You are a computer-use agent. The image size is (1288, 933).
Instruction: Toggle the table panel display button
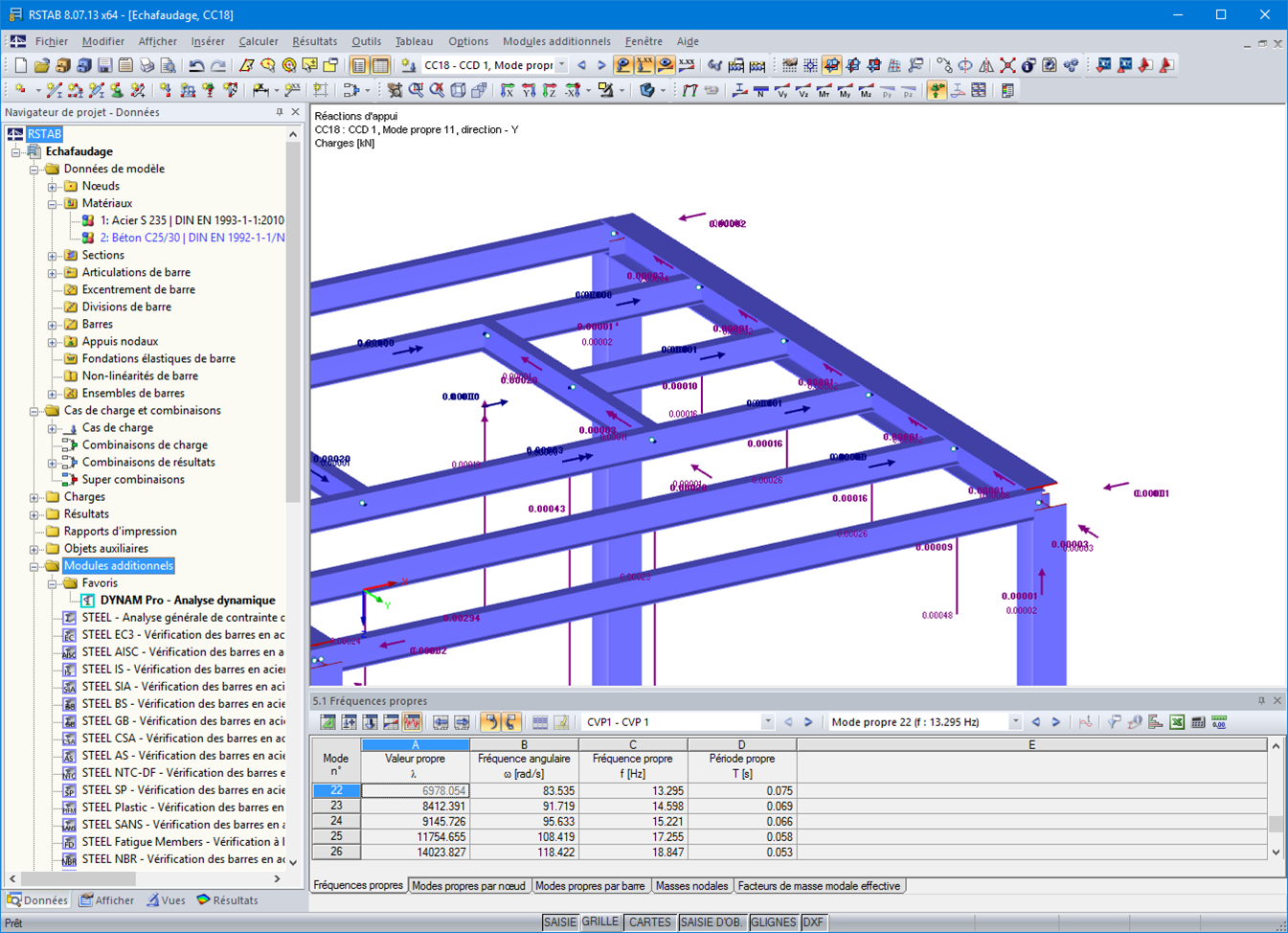380,65
